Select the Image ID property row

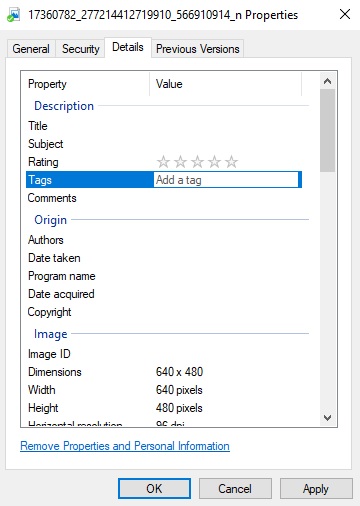pos(164,354)
